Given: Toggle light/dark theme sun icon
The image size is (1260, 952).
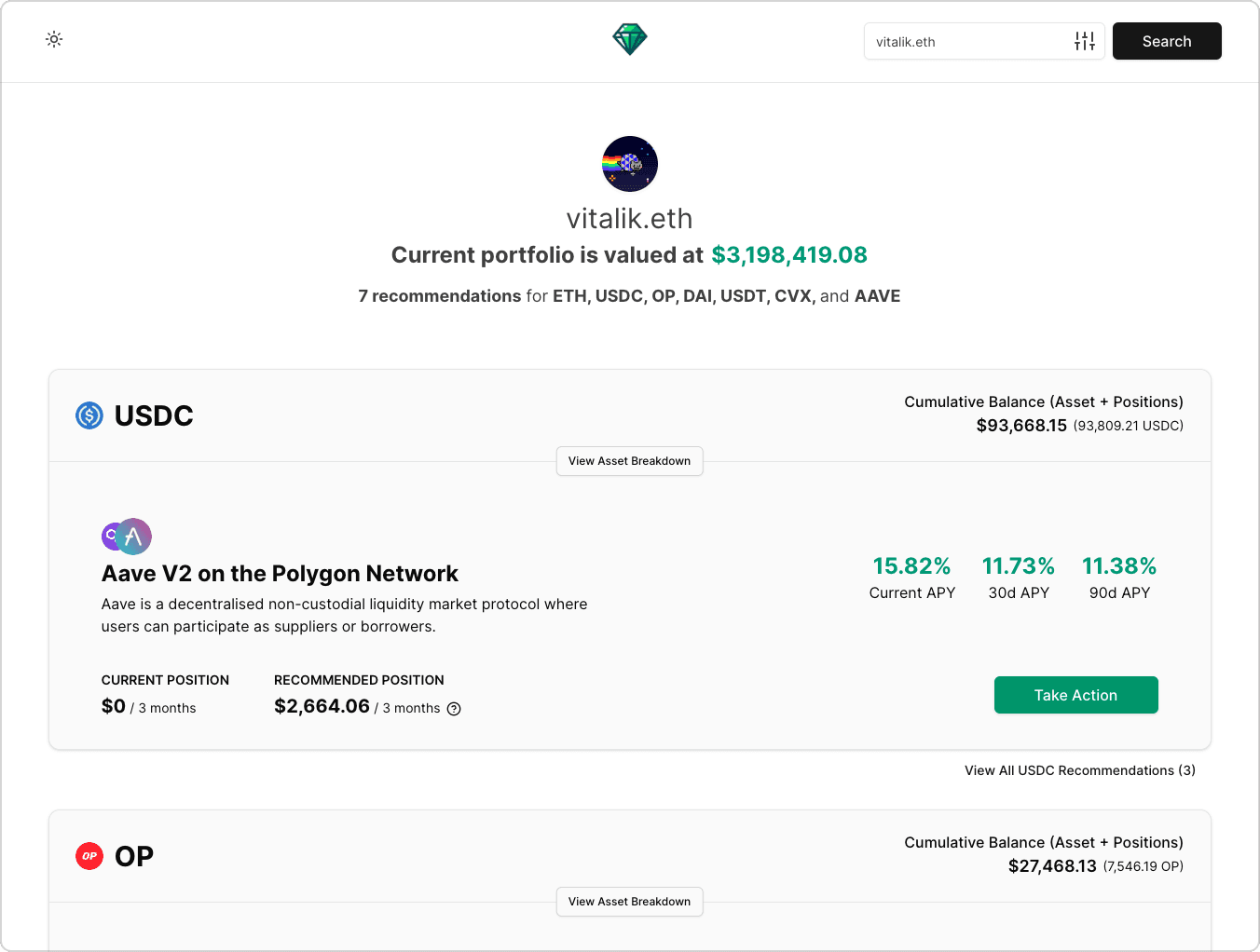Looking at the screenshot, I should (54, 39).
